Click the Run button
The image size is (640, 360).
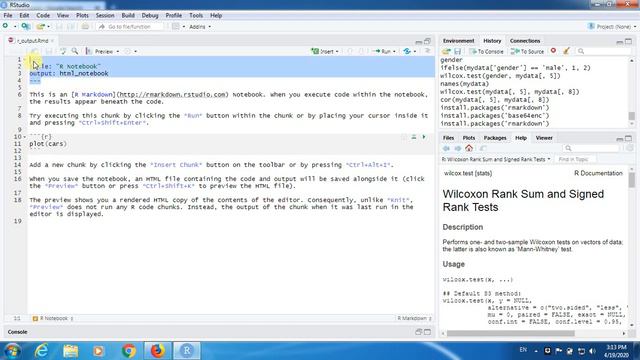click(382, 51)
